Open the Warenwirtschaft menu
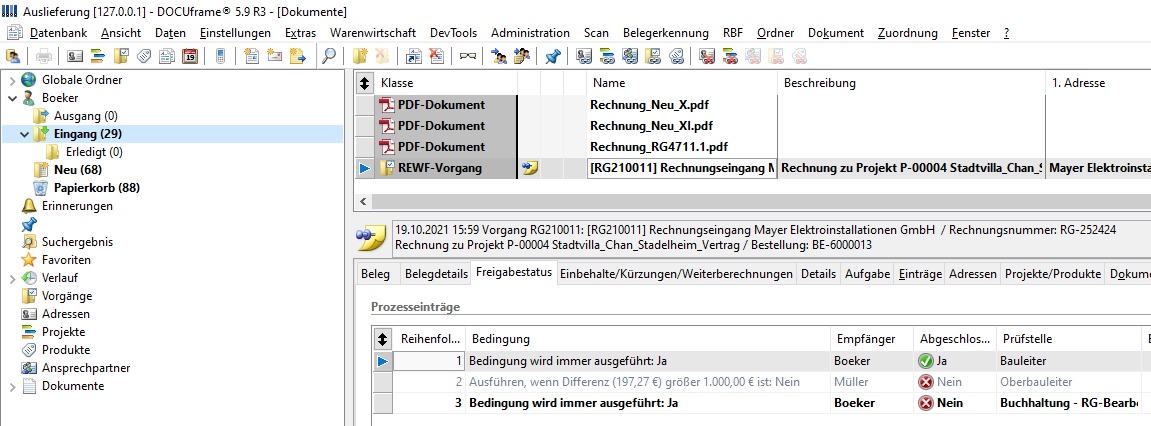 pyautogui.click(x=373, y=33)
